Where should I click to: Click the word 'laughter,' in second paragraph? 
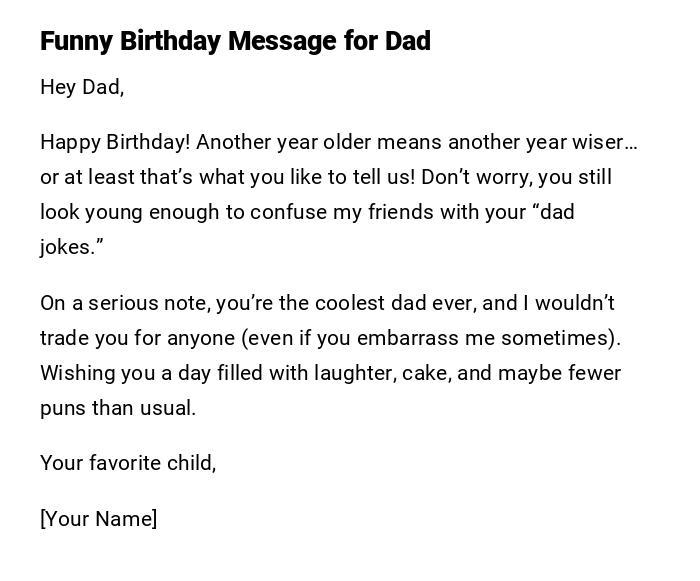click(354, 373)
